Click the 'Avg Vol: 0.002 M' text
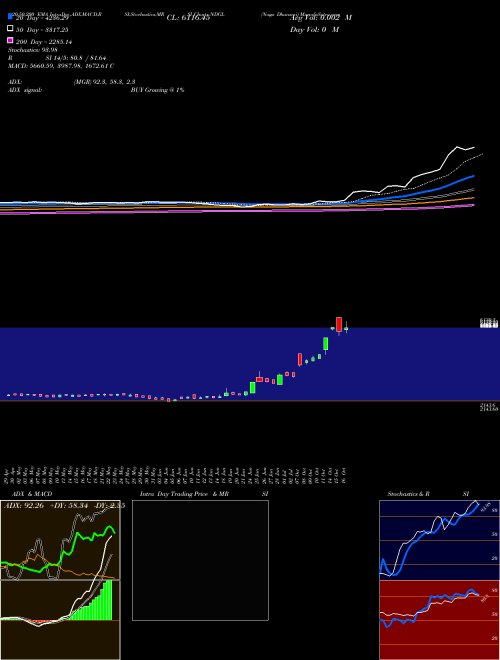The image size is (500, 660). [321, 18]
